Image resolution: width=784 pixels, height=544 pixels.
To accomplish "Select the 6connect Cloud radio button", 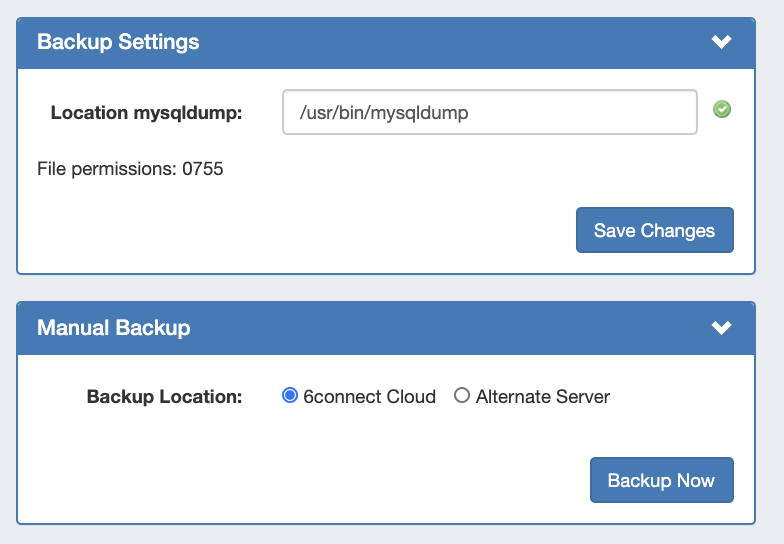I will pyautogui.click(x=291, y=396).
